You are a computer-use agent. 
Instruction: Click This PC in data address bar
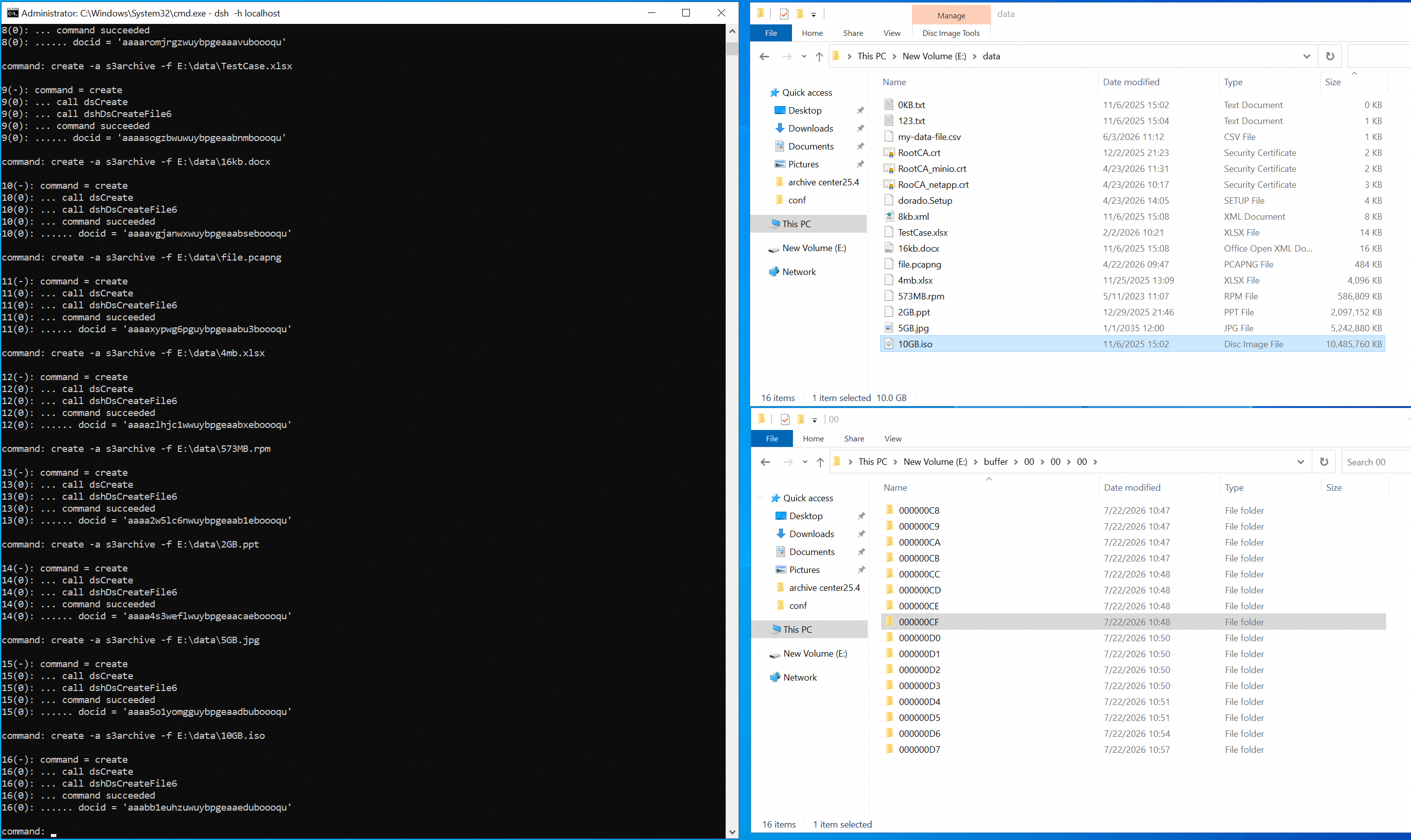(x=871, y=56)
